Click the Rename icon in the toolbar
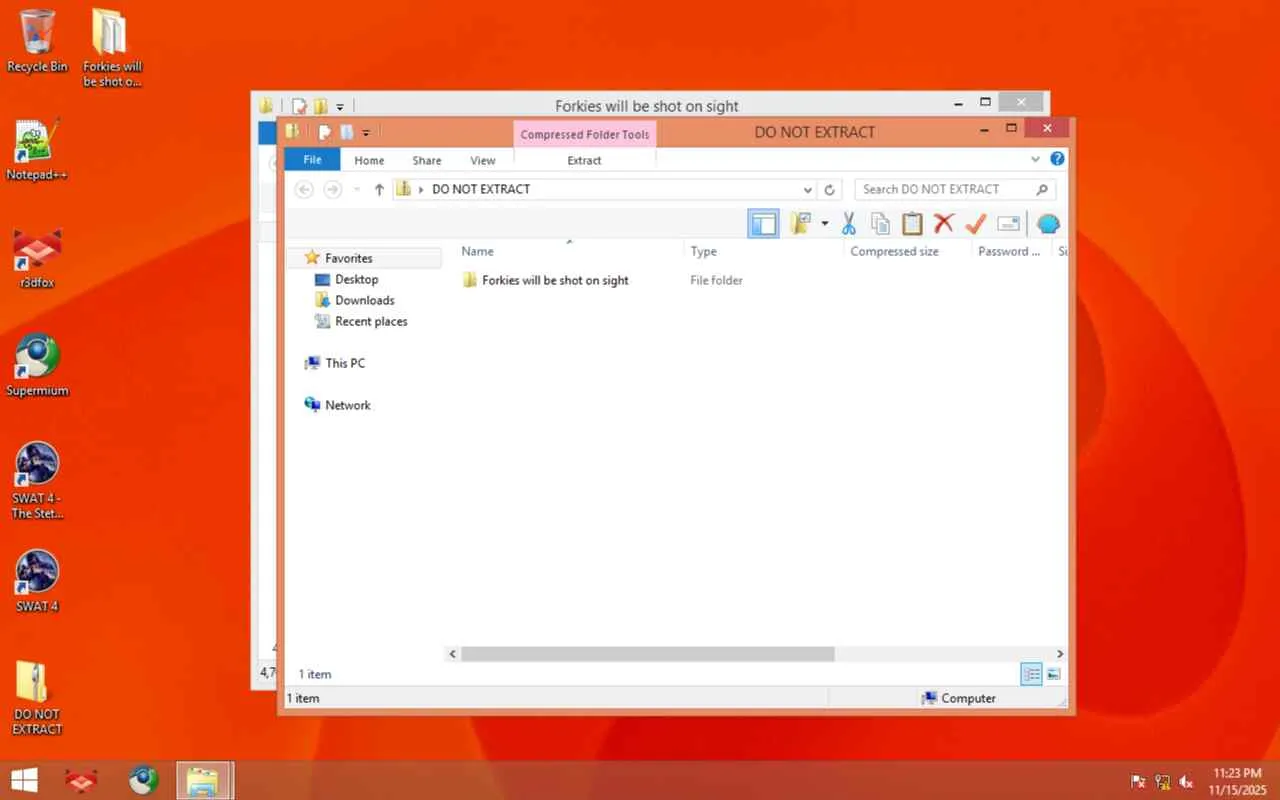1280x800 pixels. click(x=1009, y=224)
